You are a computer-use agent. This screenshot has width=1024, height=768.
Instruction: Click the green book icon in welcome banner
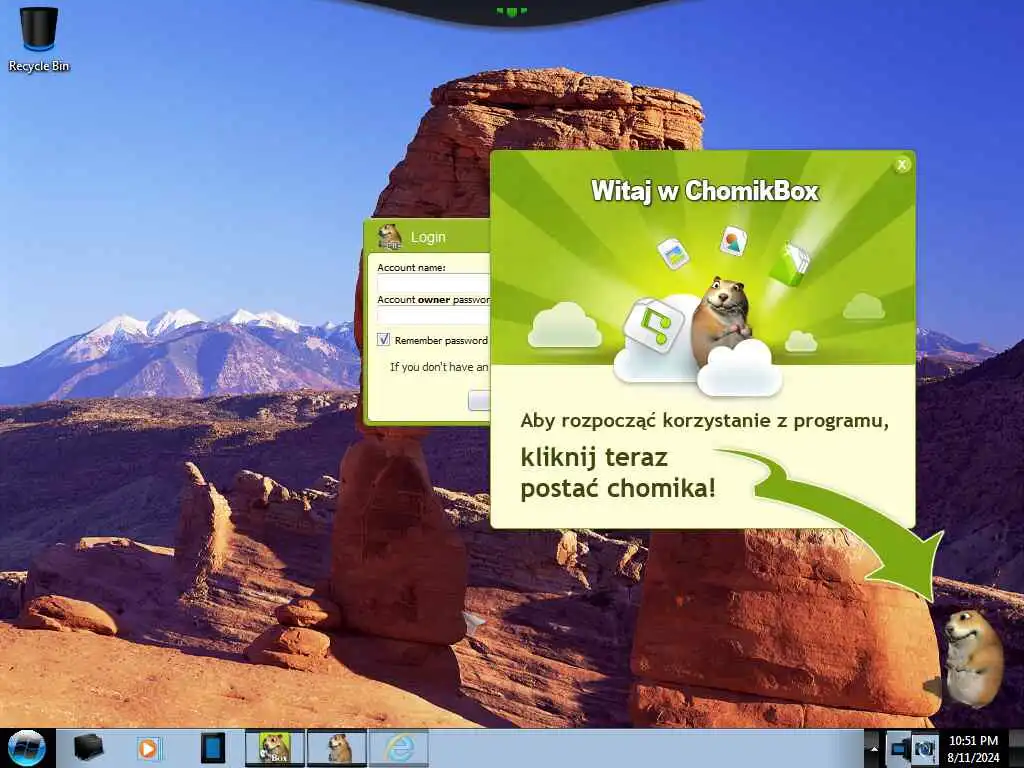(x=790, y=264)
